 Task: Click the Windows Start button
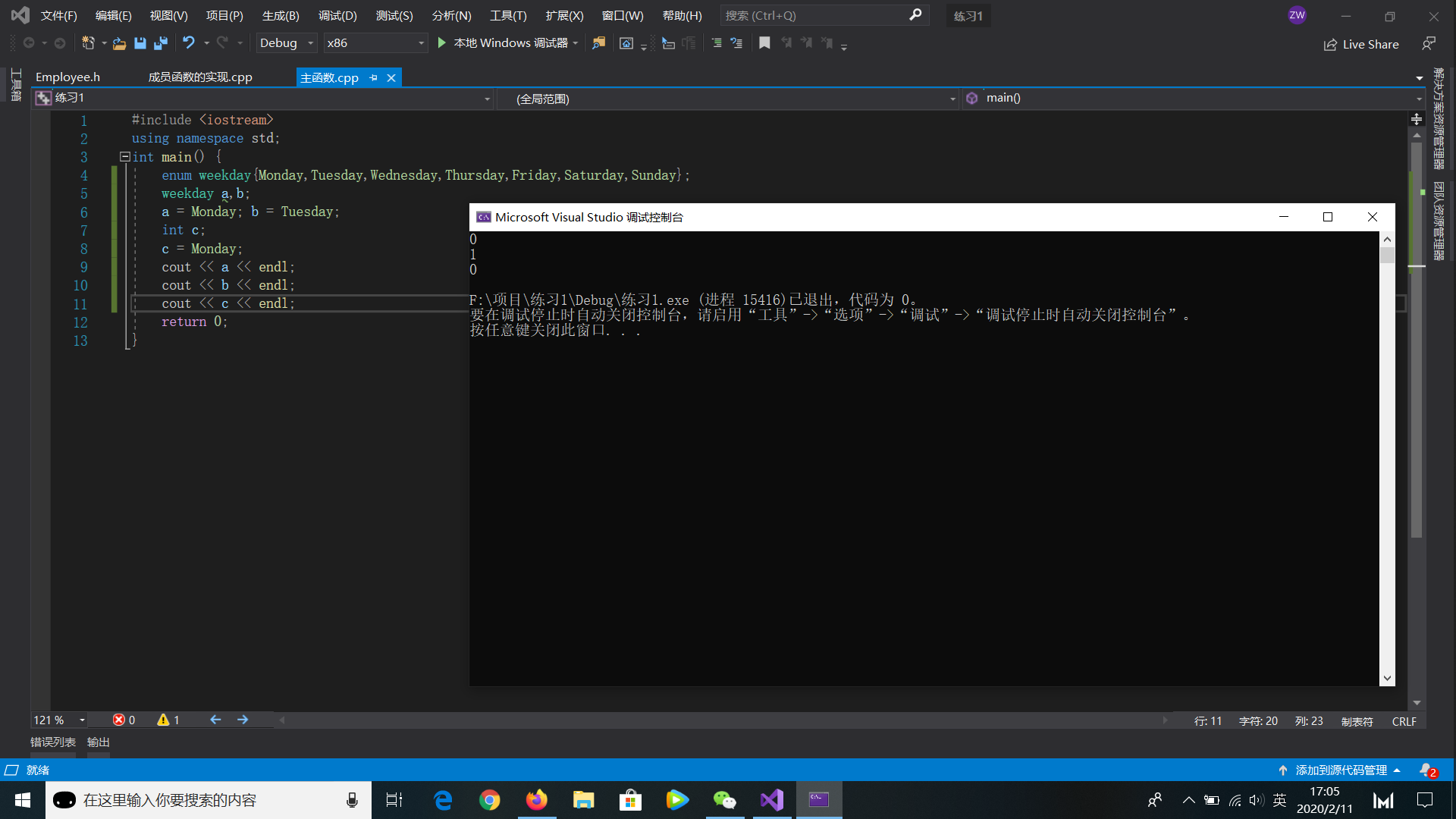22,800
